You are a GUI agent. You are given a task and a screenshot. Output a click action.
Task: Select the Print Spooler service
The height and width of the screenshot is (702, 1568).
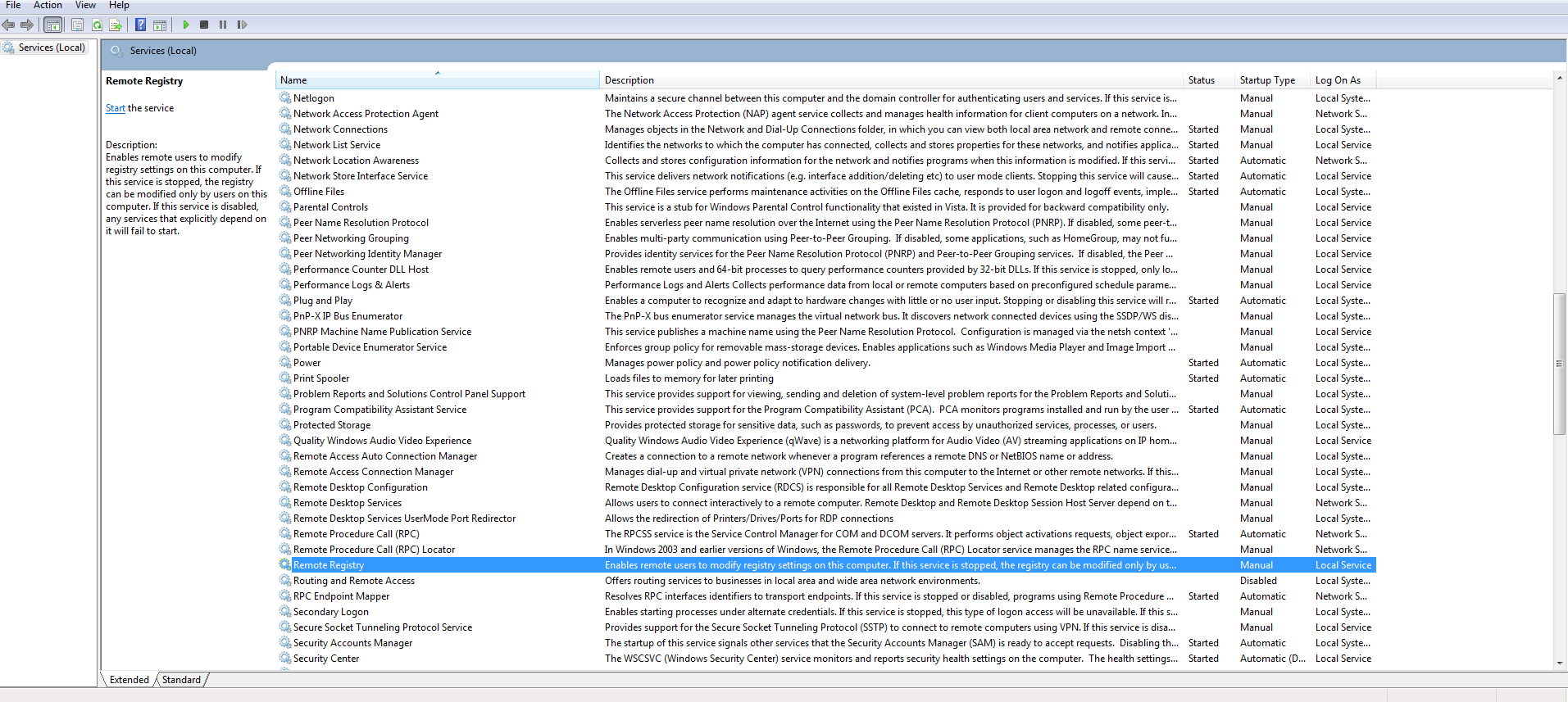321,378
